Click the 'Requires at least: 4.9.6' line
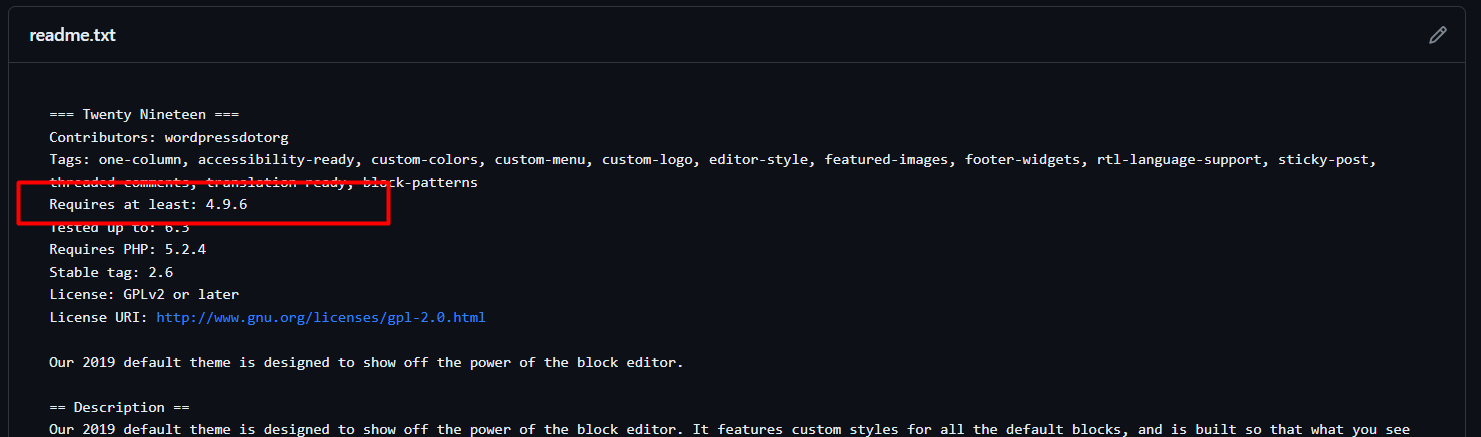 (x=148, y=204)
